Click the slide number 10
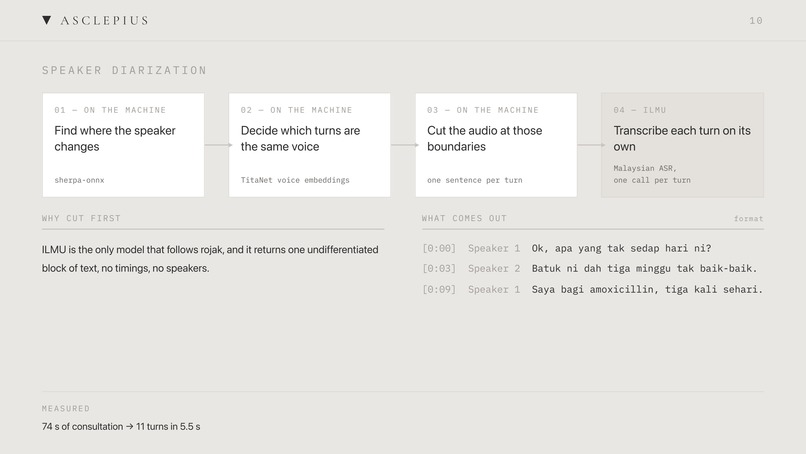This screenshot has height=454, width=806. [x=756, y=21]
